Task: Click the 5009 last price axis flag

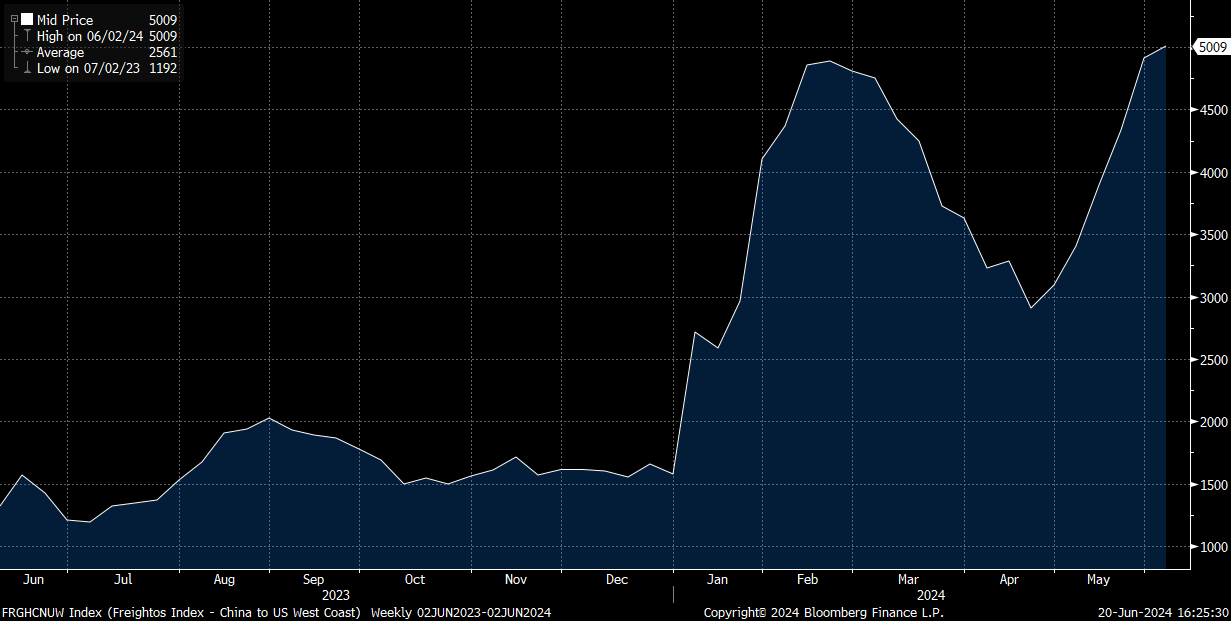Action: click(x=1212, y=47)
